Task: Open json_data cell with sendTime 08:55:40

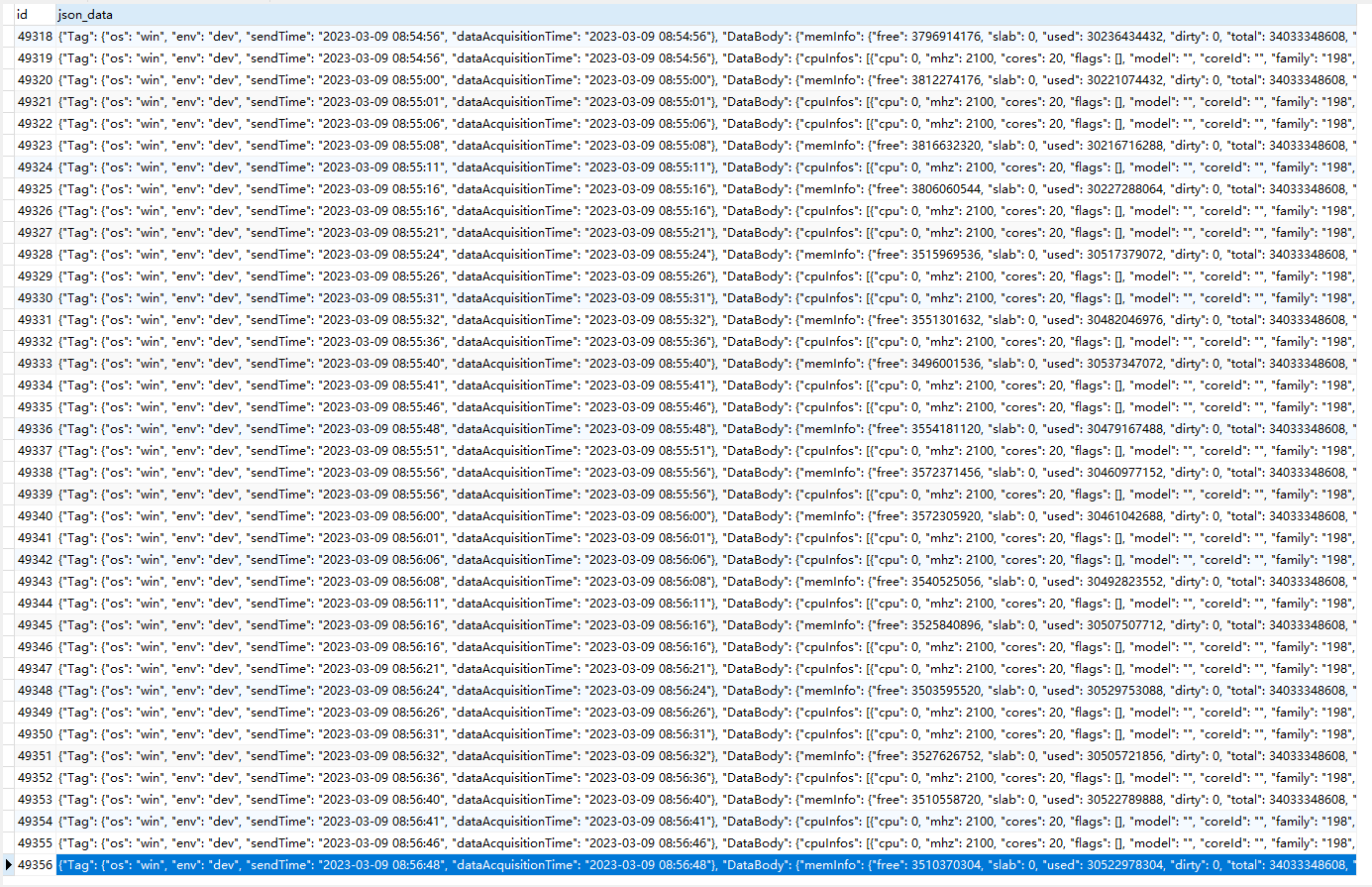Action: pyautogui.click(x=705, y=364)
